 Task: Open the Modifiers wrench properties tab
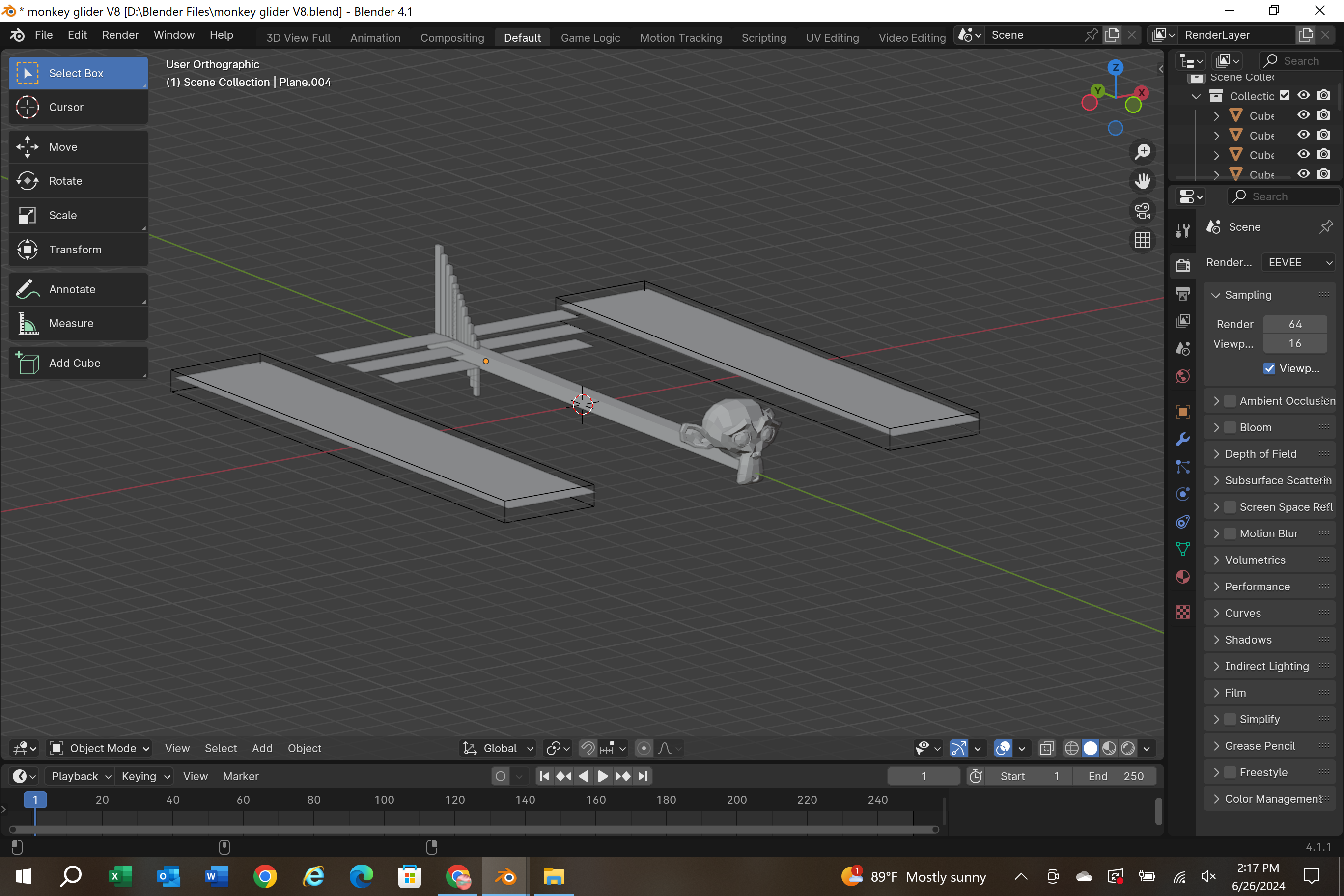1182,439
